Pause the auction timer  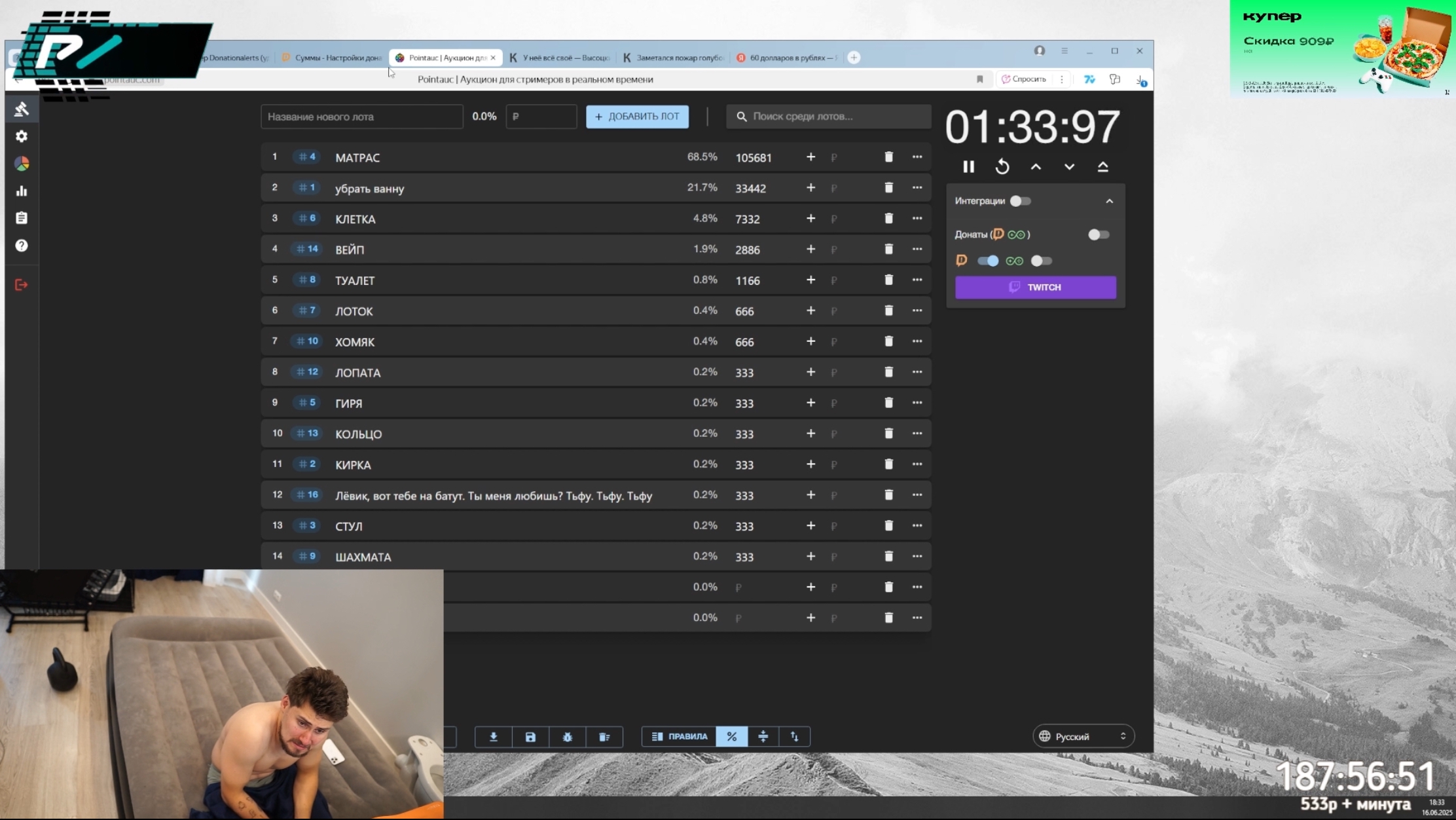point(968,167)
